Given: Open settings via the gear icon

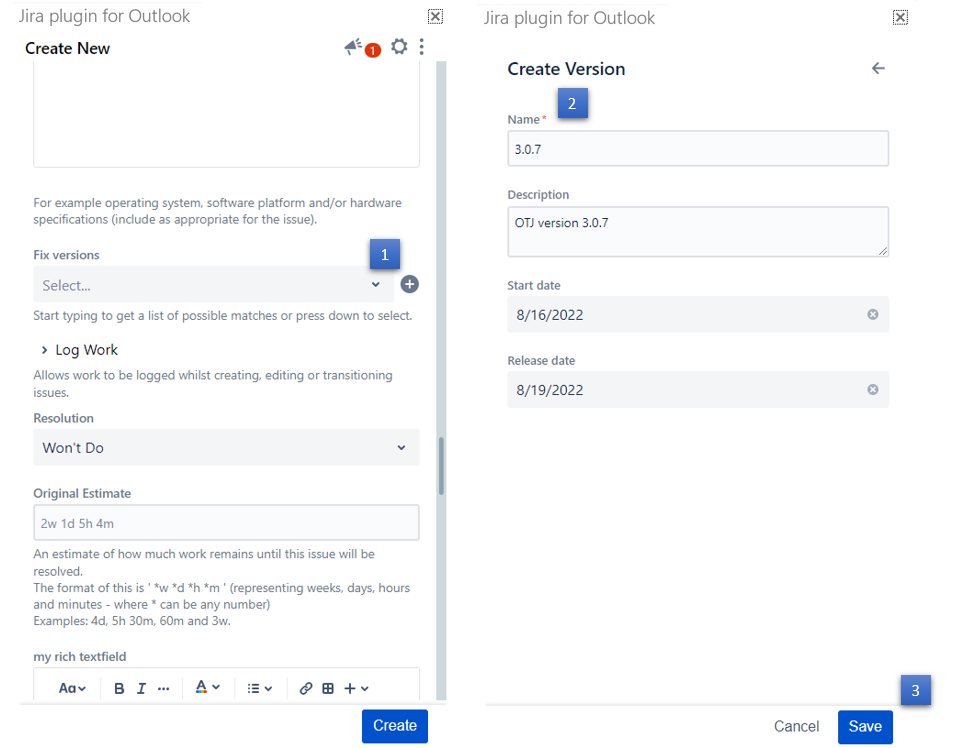Looking at the screenshot, I should [x=399, y=47].
